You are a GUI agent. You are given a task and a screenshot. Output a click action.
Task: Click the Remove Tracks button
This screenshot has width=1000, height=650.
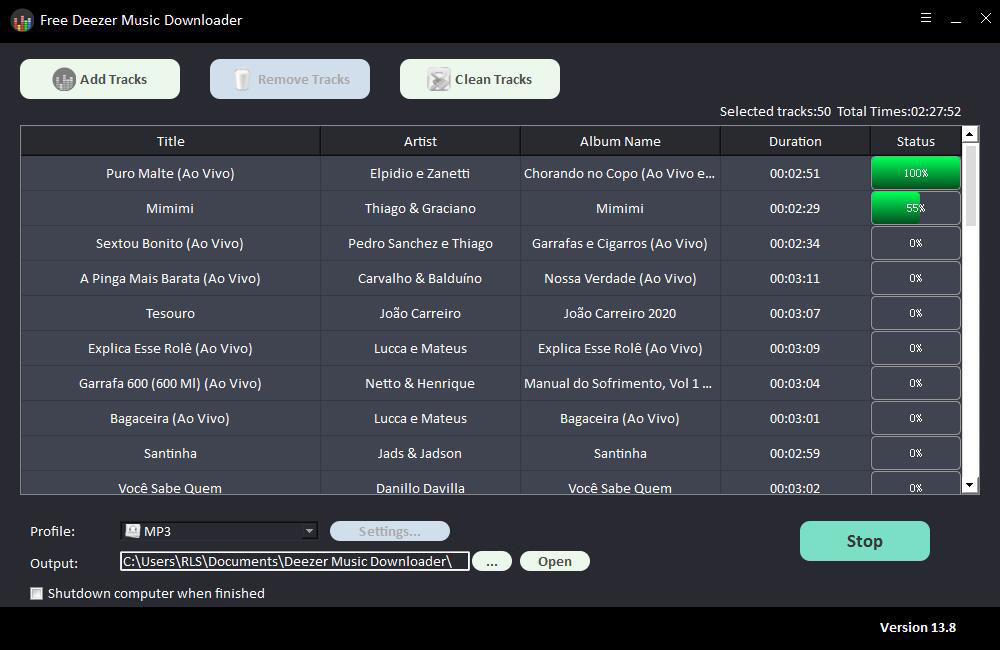[290, 79]
